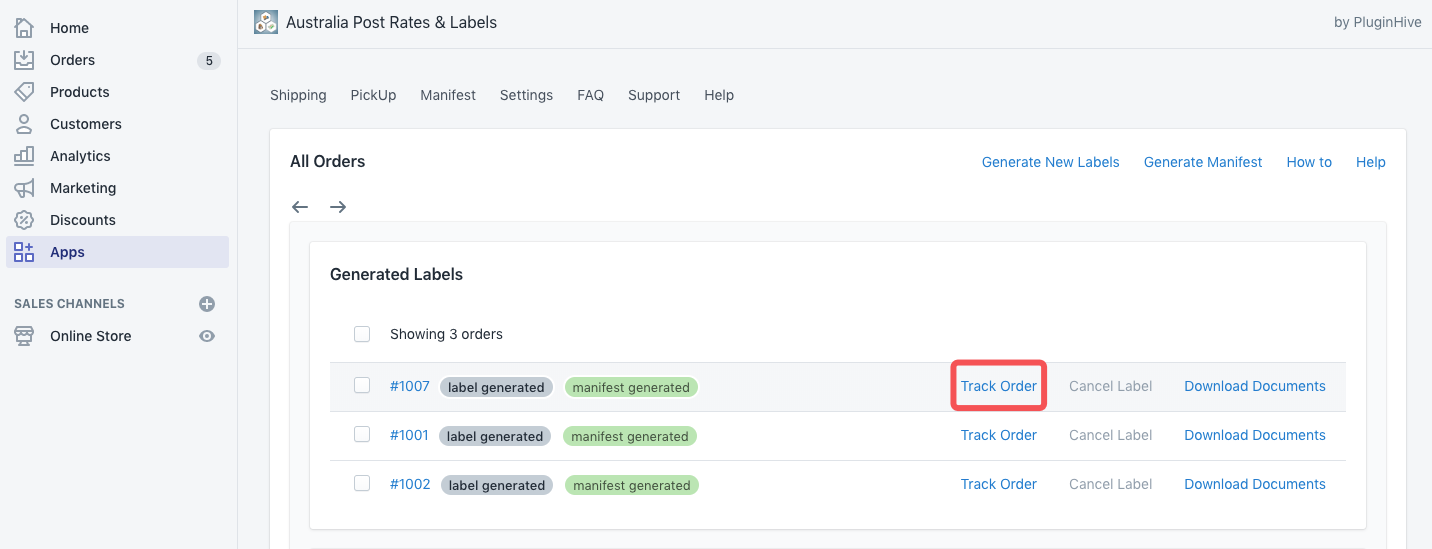Cancel Label for order #1001
Viewport: 1432px width, 549px height.
coord(1110,435)
